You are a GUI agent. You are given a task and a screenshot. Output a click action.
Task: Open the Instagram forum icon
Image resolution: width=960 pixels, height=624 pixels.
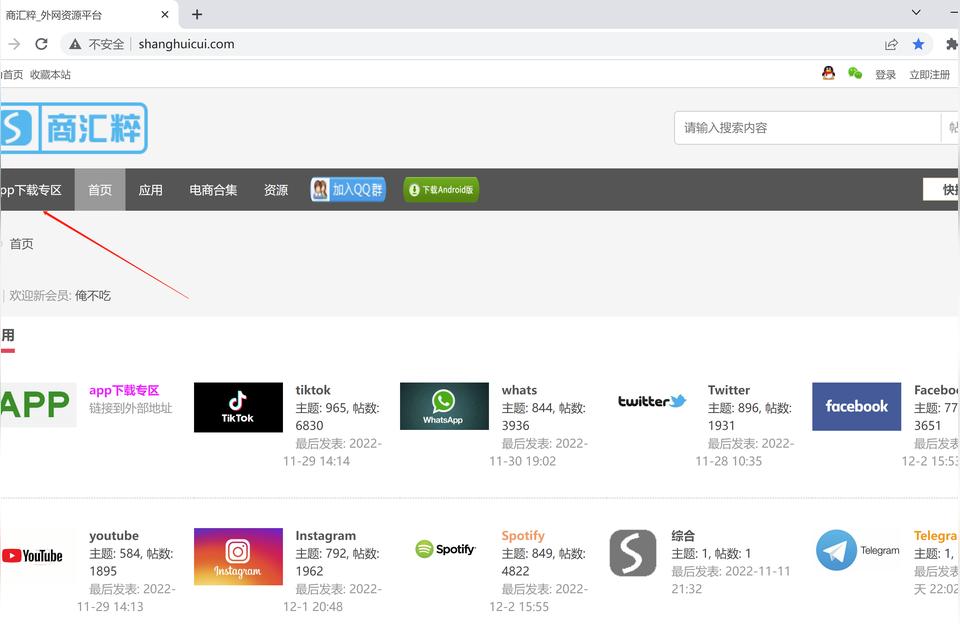click(x=238, y=557)
